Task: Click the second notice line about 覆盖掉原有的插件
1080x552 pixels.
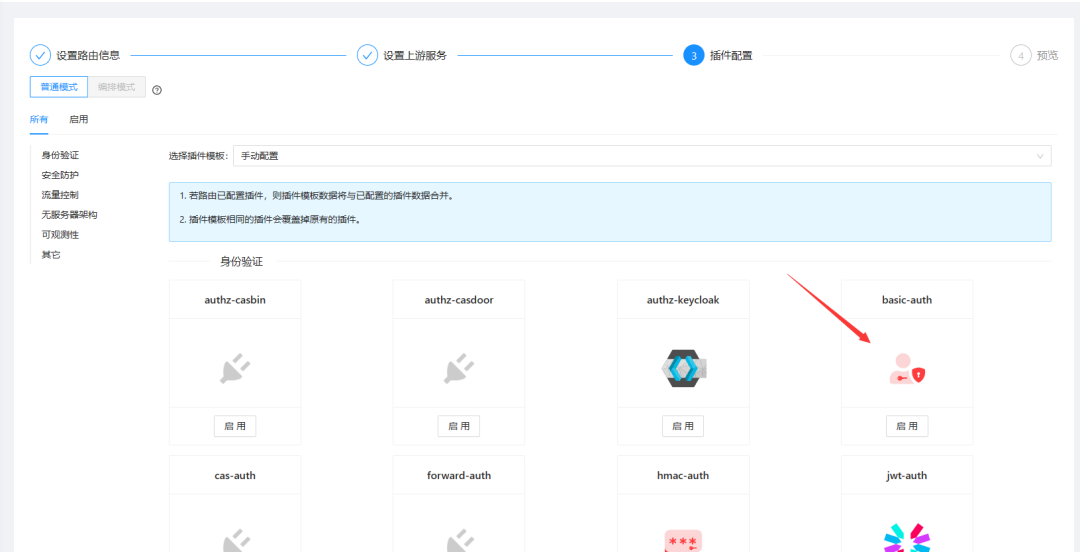Action: pos(270,220)
